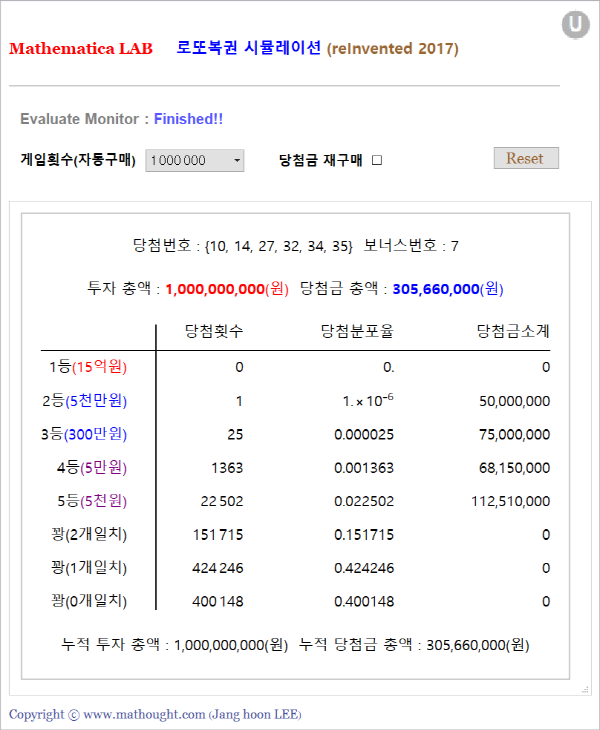Select the 당첨횟수 column header
The width and height of the screenshot is (600, 730).
pos(214,330)
